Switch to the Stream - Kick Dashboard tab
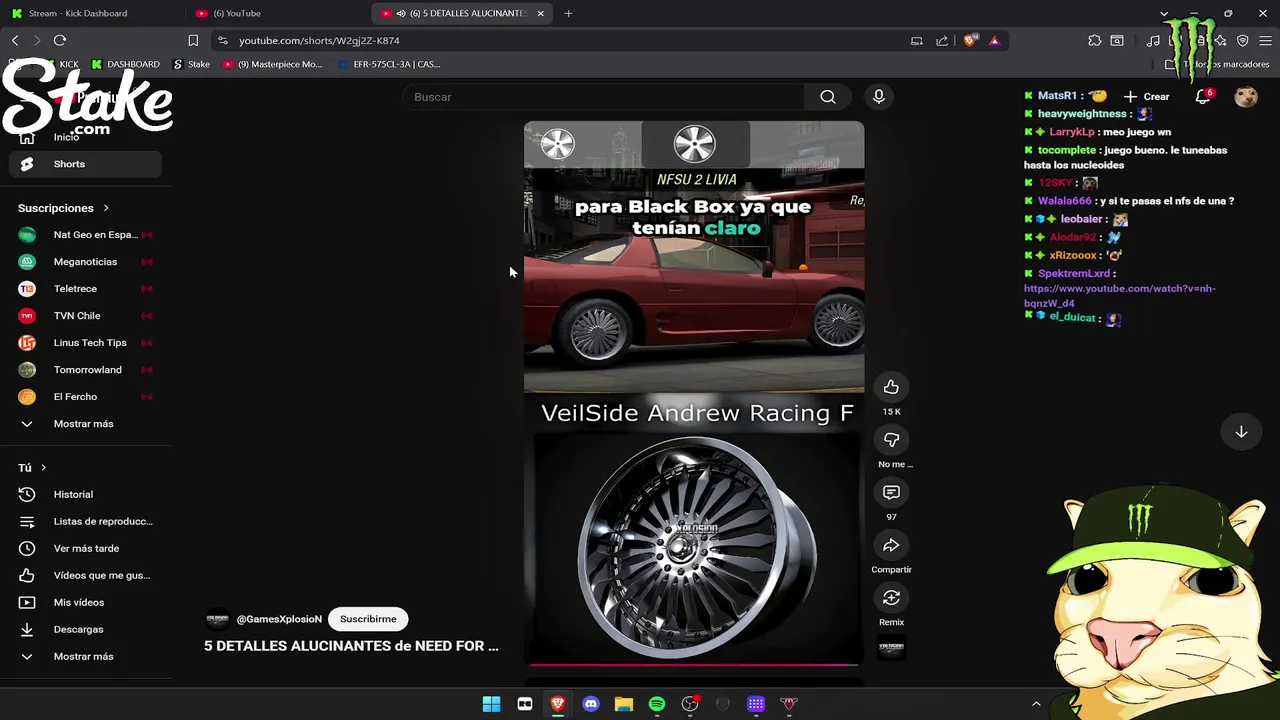The width and height of the screenshot is (1280, 720). pos(92,14)
